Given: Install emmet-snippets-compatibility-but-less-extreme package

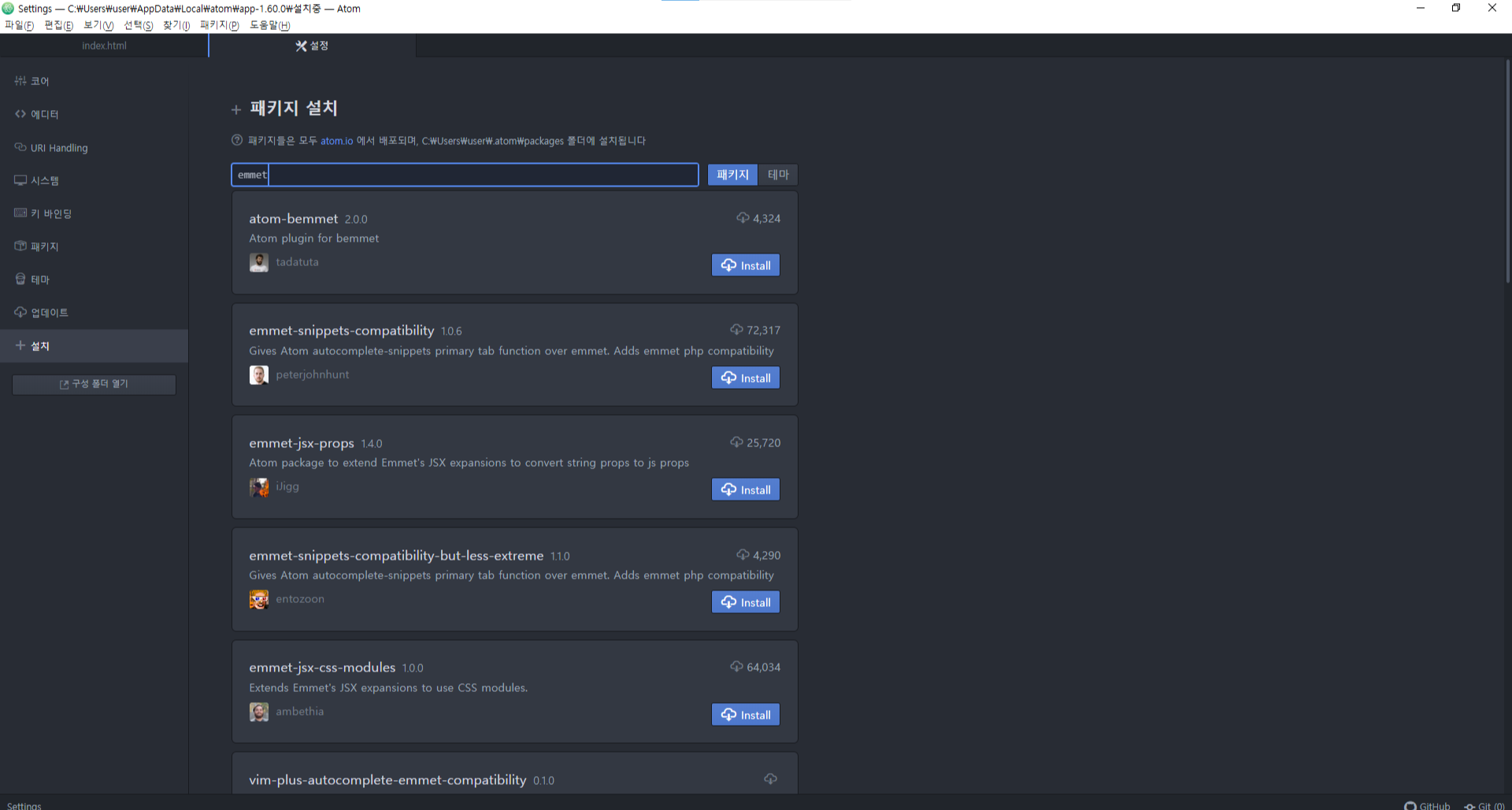Looking at the screenshot, I should (x=746, y=602).
